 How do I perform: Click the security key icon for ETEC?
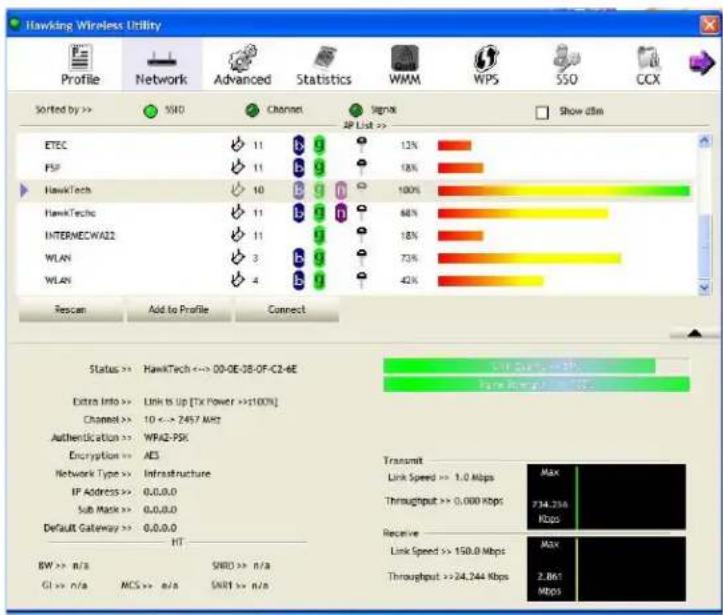point(362,144)
